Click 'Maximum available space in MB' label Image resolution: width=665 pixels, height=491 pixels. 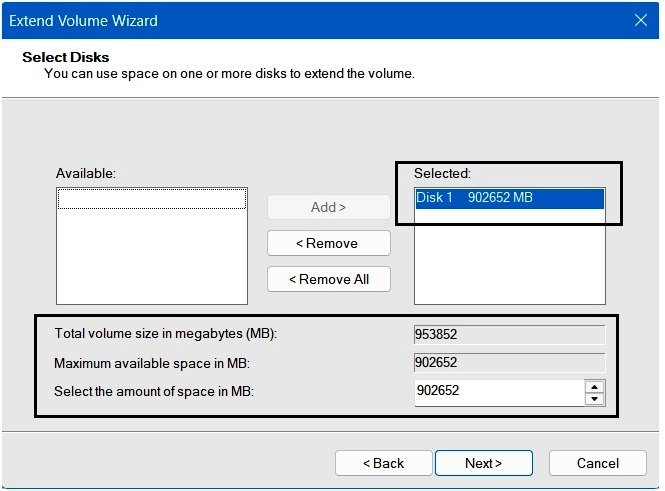click(152, 363)
